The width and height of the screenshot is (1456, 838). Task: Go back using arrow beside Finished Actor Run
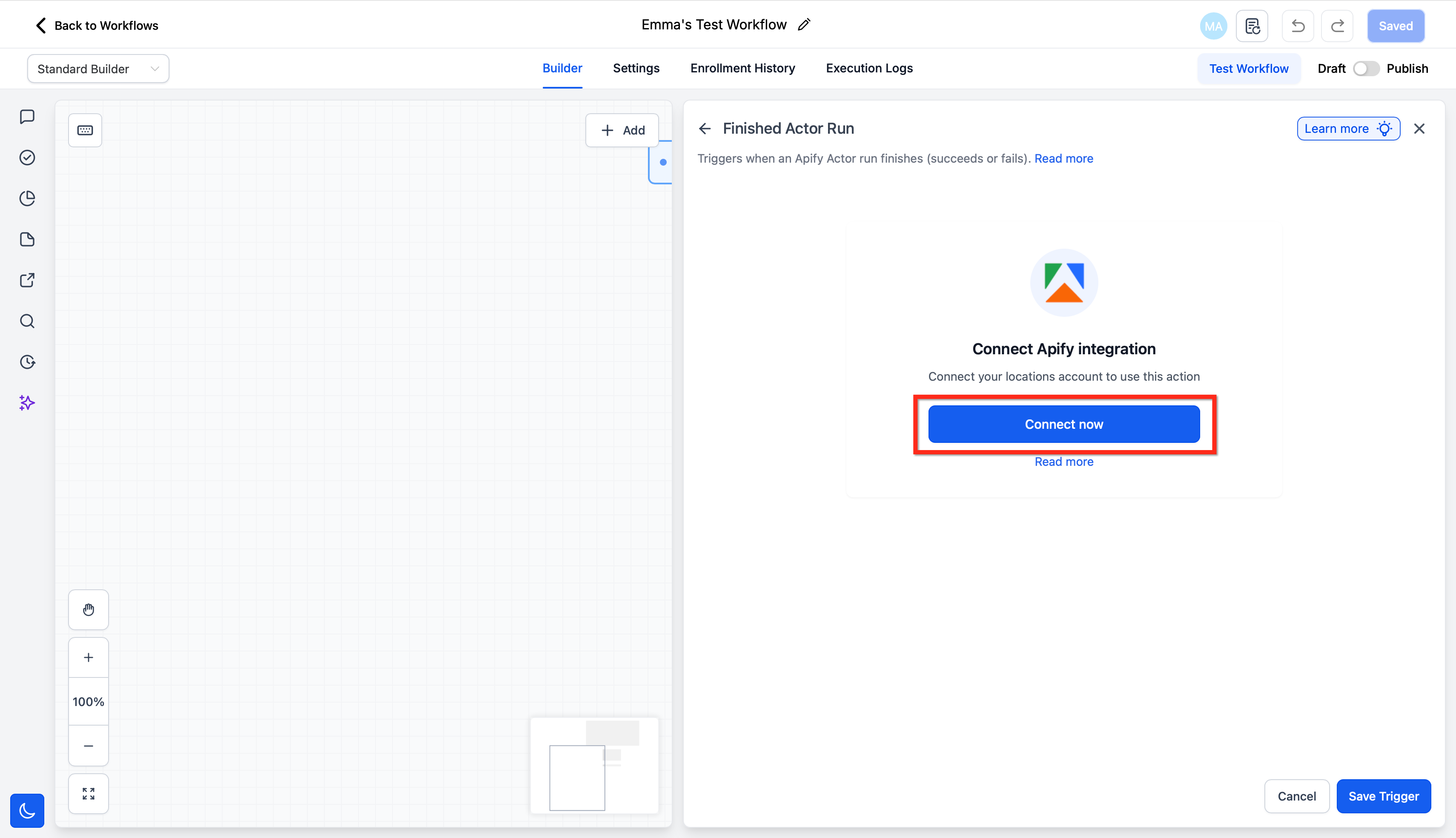[x=705, y=128]
